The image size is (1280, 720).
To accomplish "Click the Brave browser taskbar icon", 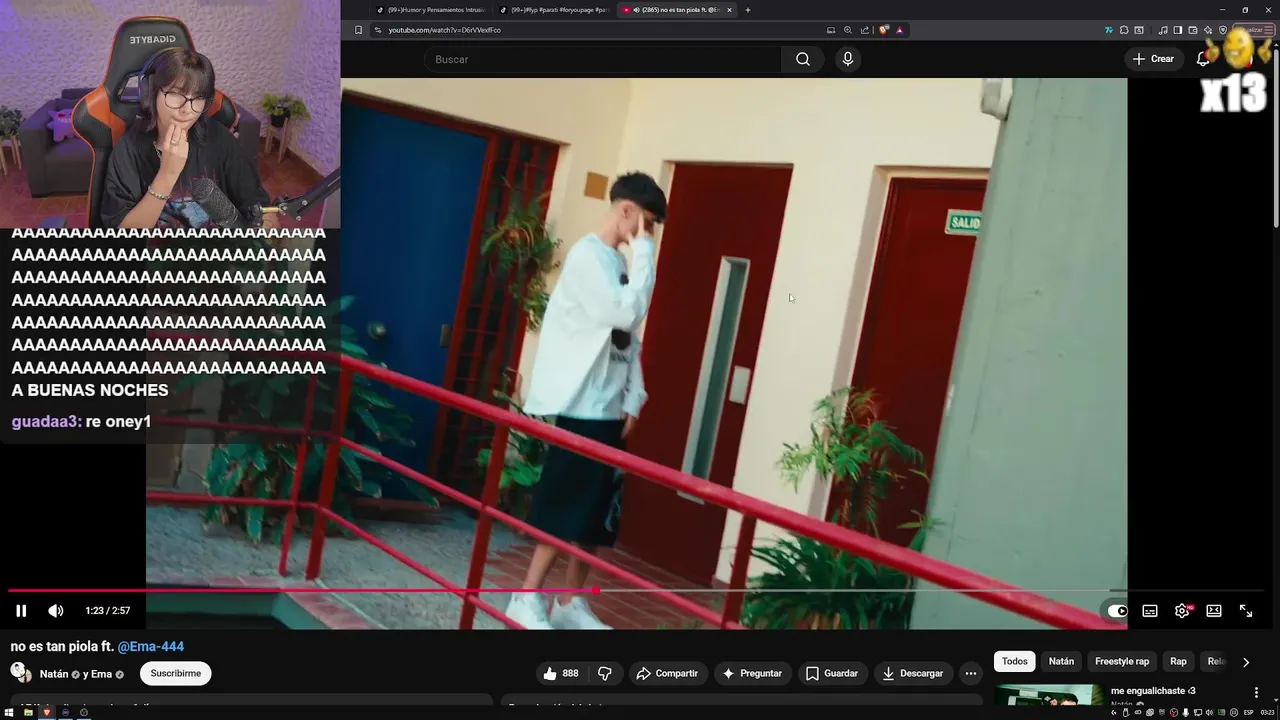I will (x=46, y=712).
